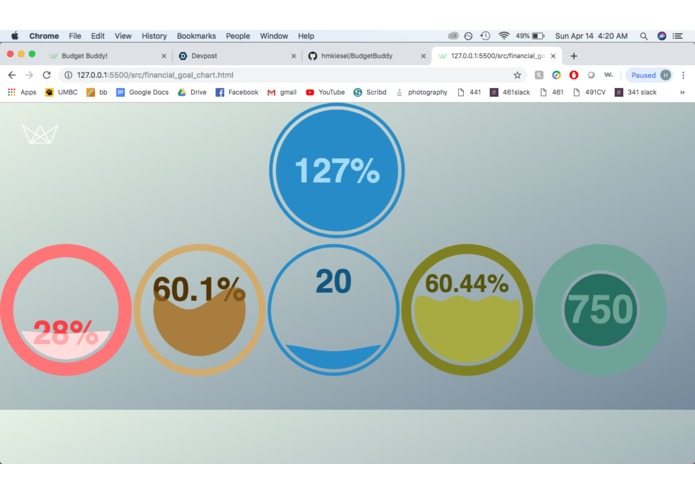Open the Apple menu

(x=15, y=36)
